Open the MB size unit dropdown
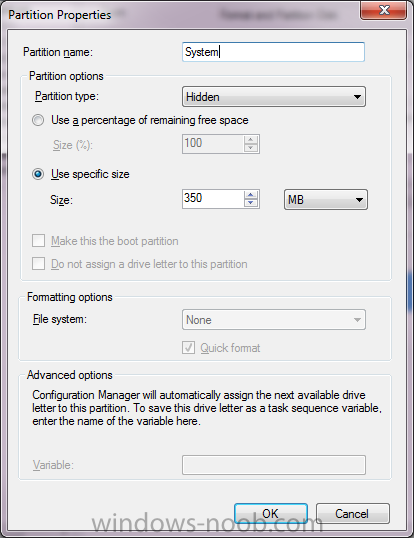The width and height of the screenshot is (414, 538). point(326,199)
